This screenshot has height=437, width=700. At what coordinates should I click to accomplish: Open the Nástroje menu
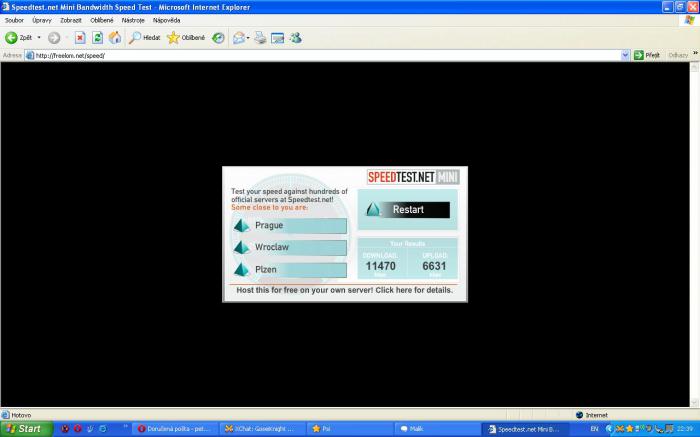133,20
